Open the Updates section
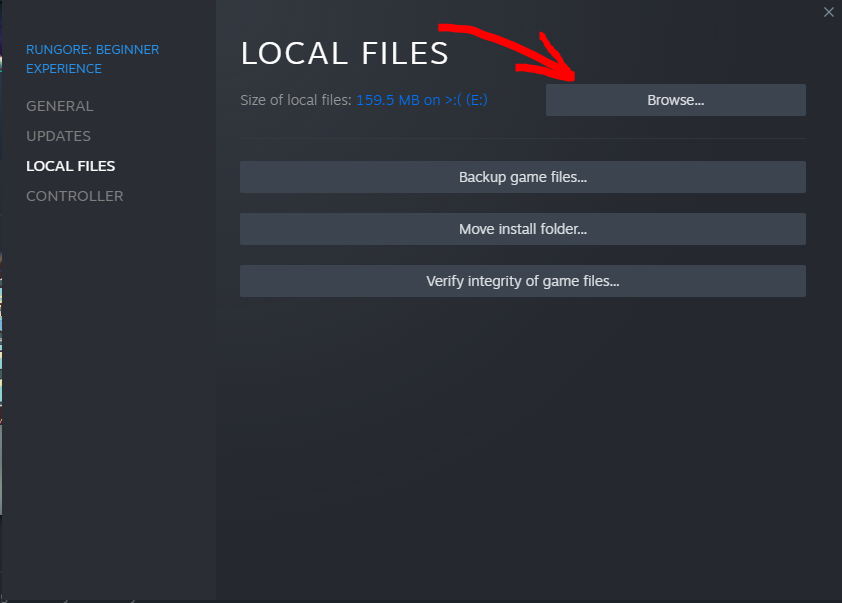The image size is (842, 603). (58, 136)
